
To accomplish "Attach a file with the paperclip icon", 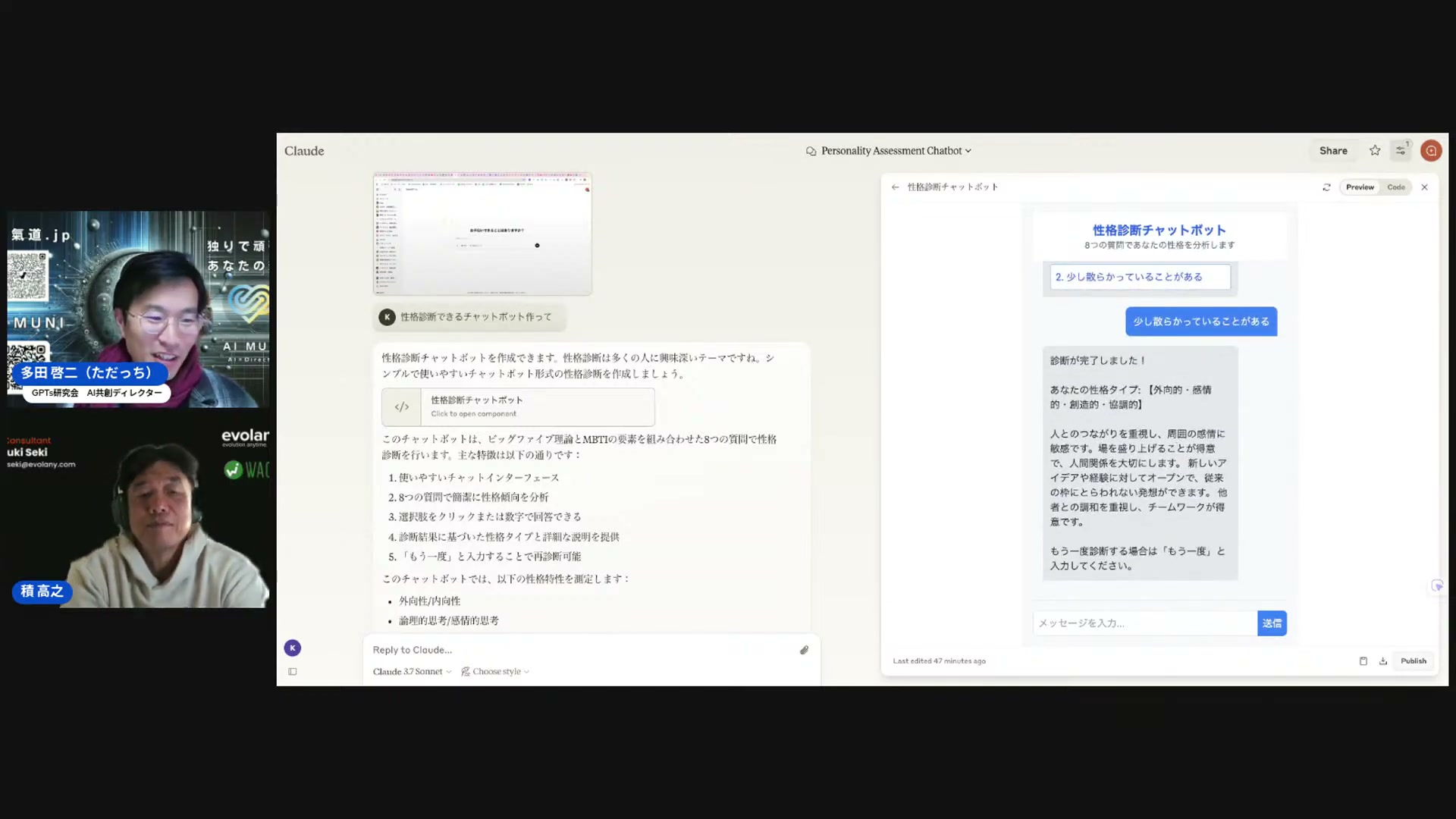I will click(x=804, y=650).
